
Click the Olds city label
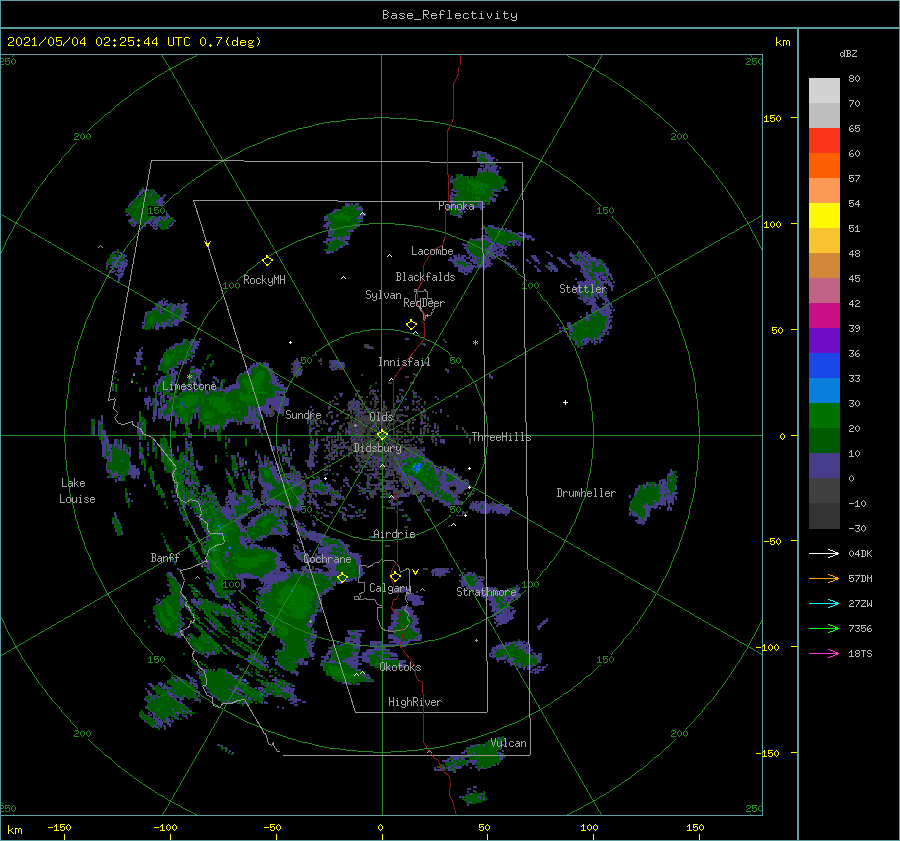(x=381, y=416)
